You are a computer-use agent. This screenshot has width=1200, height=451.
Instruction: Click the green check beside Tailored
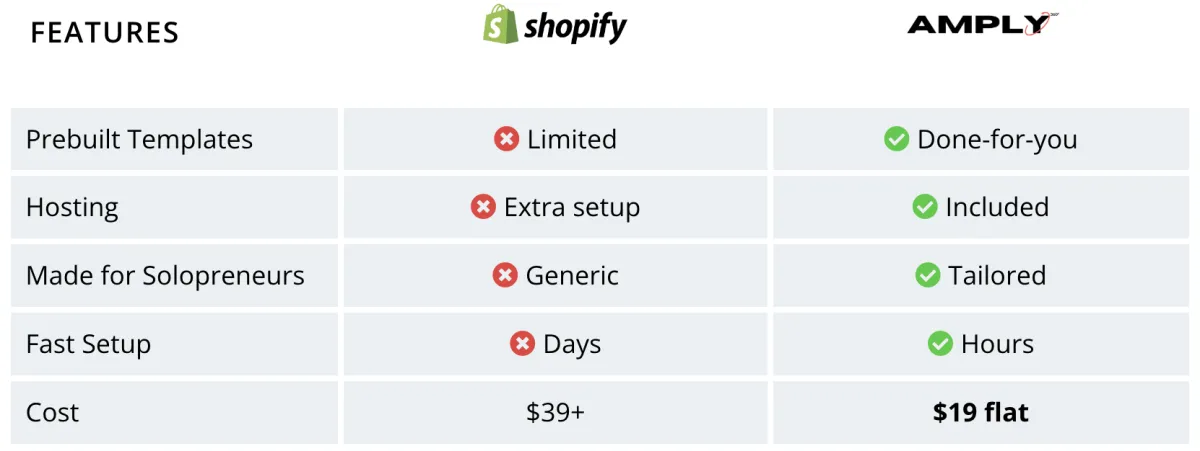[x=927, y=275]
